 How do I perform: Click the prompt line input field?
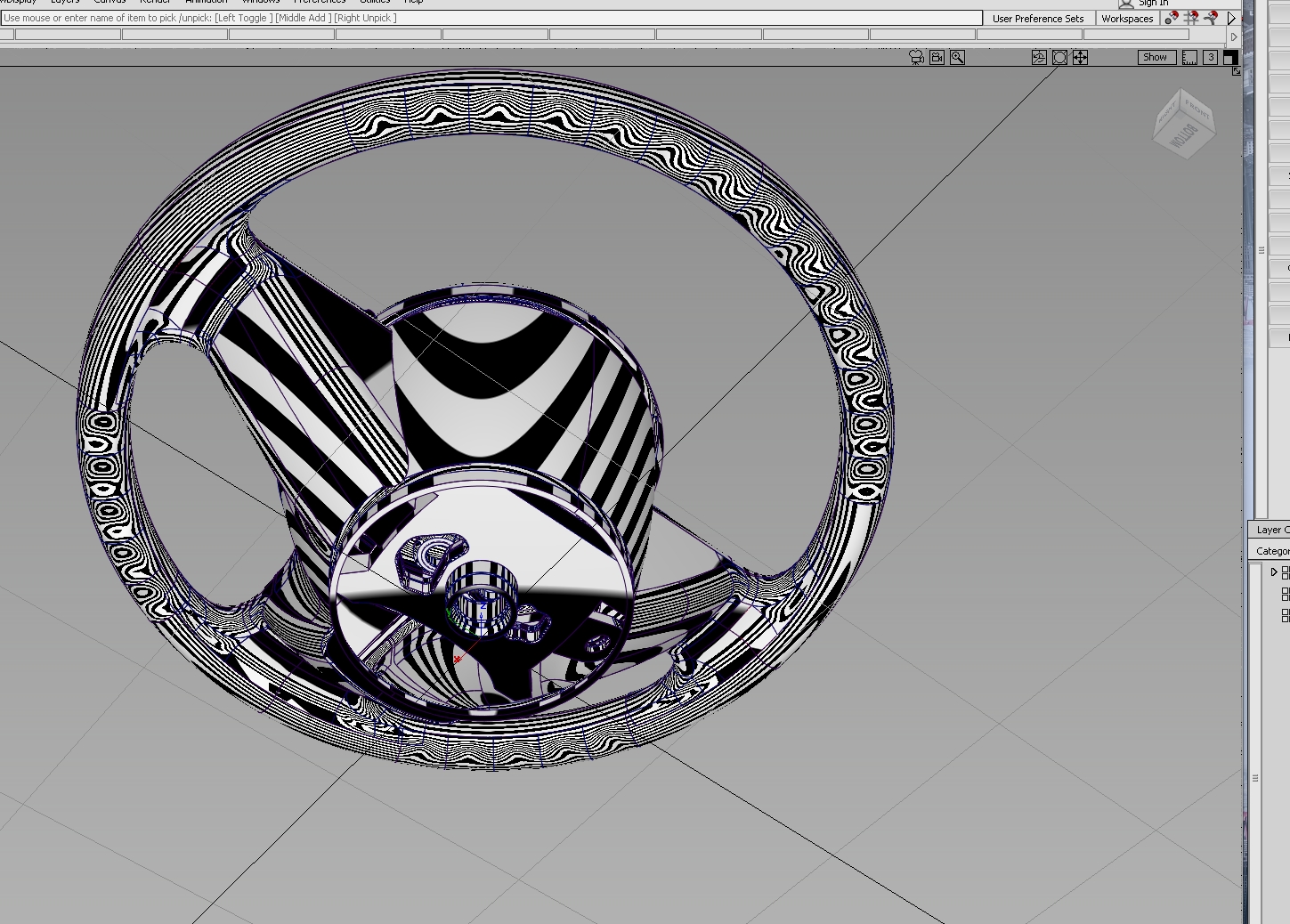pos(491,18)
